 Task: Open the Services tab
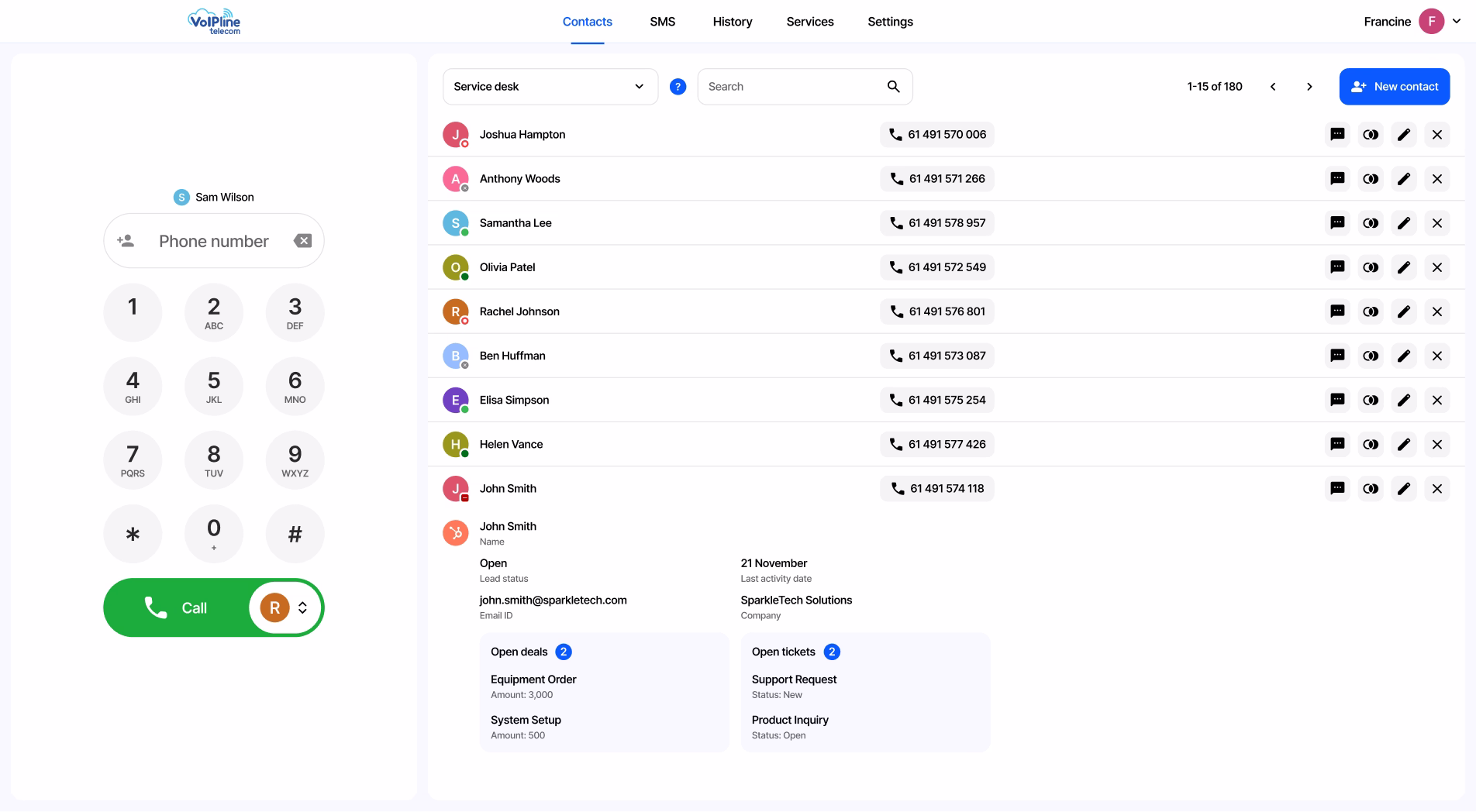tap(810, 22)
